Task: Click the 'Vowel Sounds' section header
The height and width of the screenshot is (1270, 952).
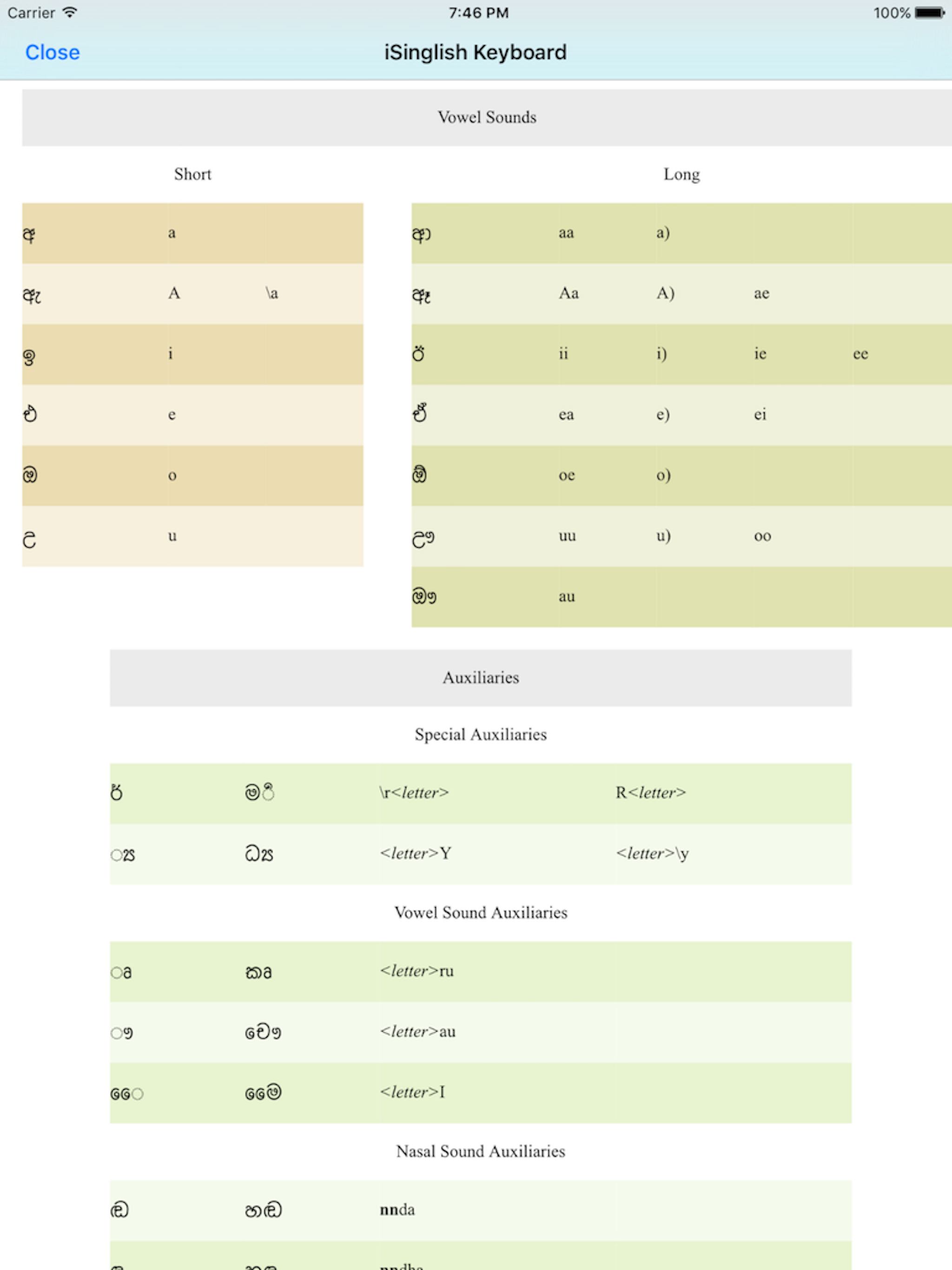Action: (x=486, y=117)
